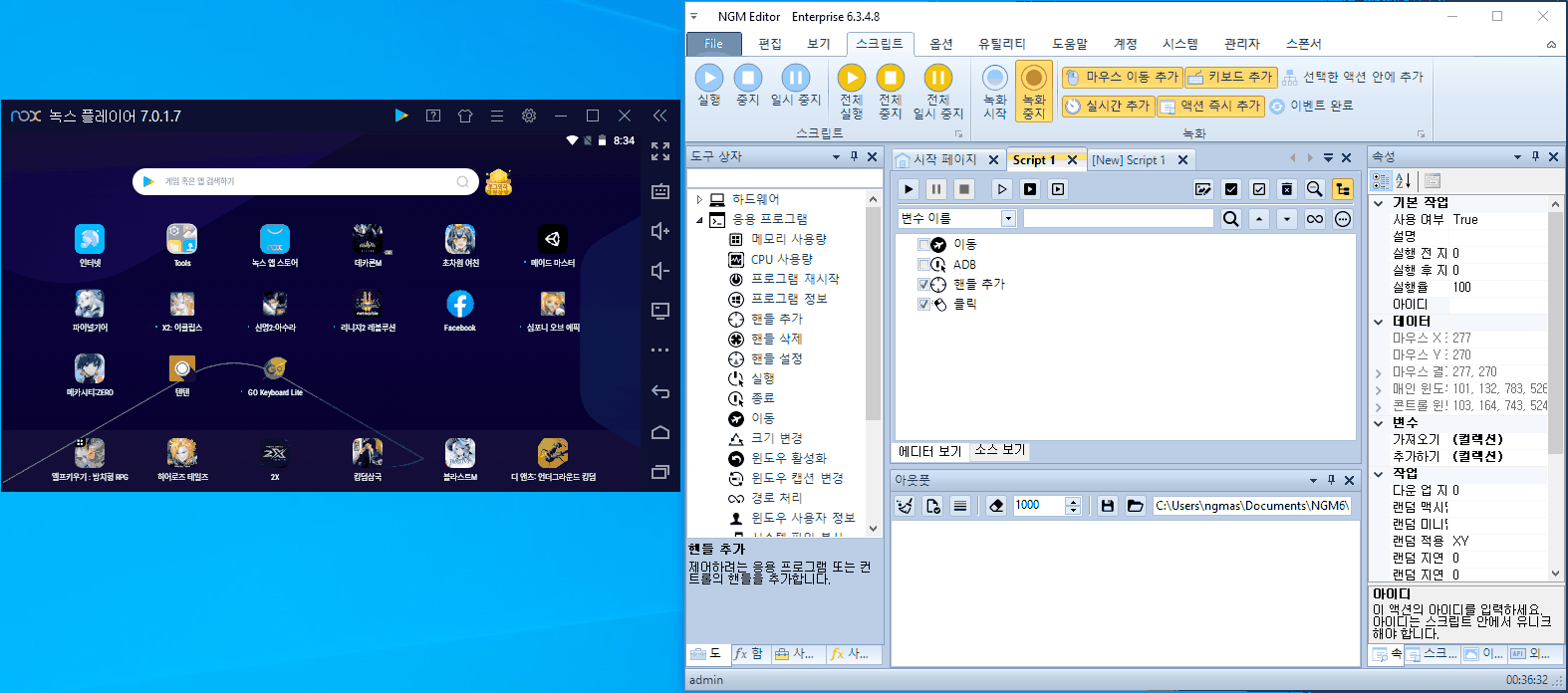The width and height of the screenshot is (1568, 693).
Task: Click 마우스 이동 추가 button
Action: (1122, 77)
